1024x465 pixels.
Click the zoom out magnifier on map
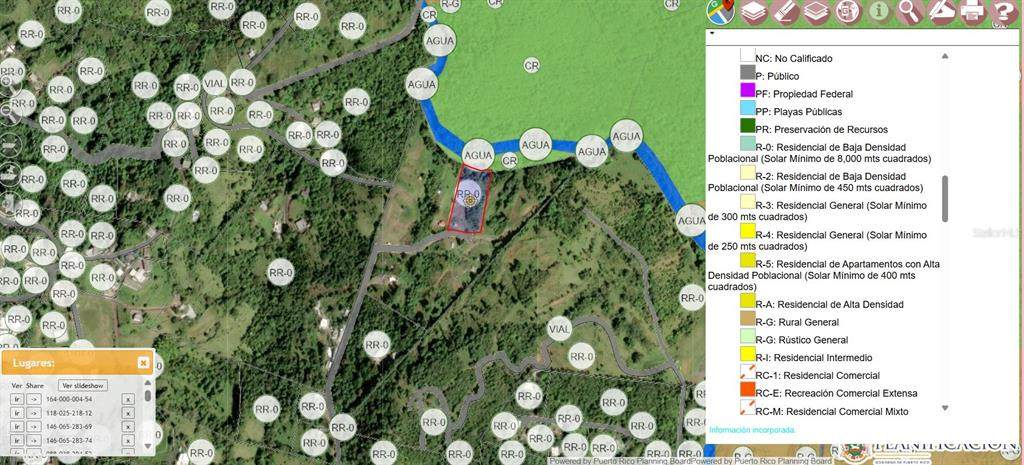pyautogui.click(x=9, y=112)
